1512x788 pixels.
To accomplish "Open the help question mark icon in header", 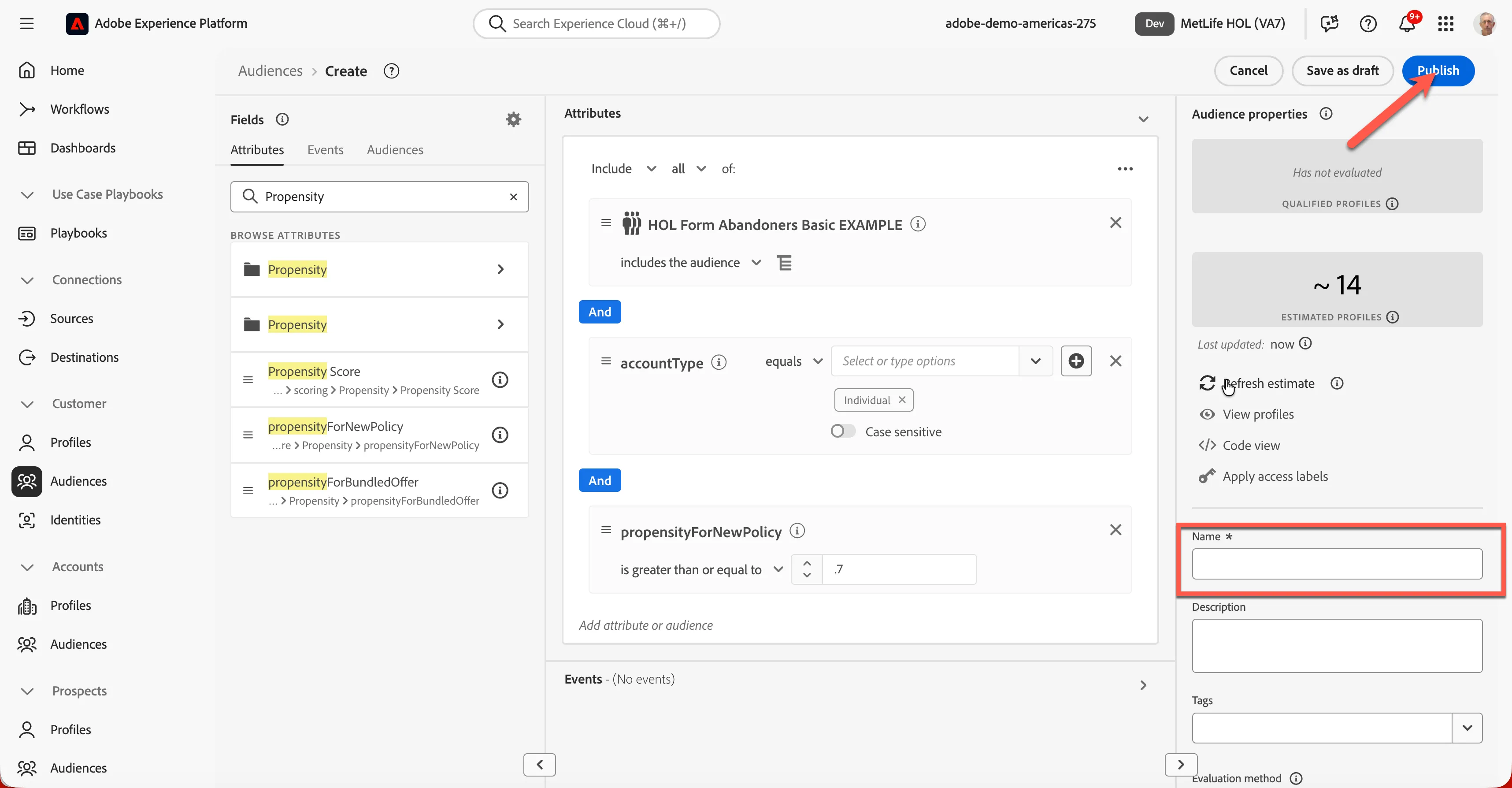I will tap(1368, 23).
